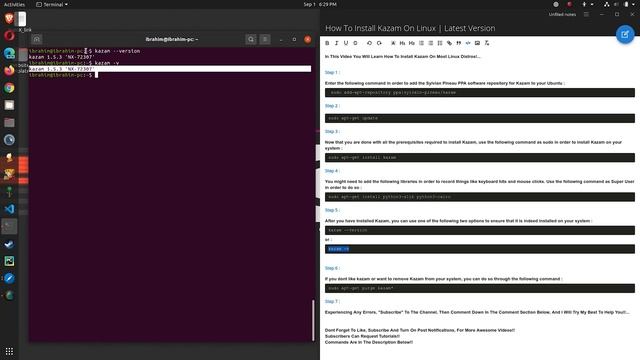Viewport: 640px width, 360px height.
Task: Toggle bold formatting in notes toolbar
Action: click(327, 43)
